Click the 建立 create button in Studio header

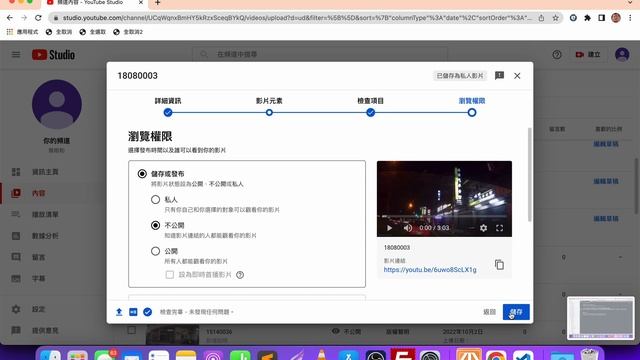tap(588, 54)
